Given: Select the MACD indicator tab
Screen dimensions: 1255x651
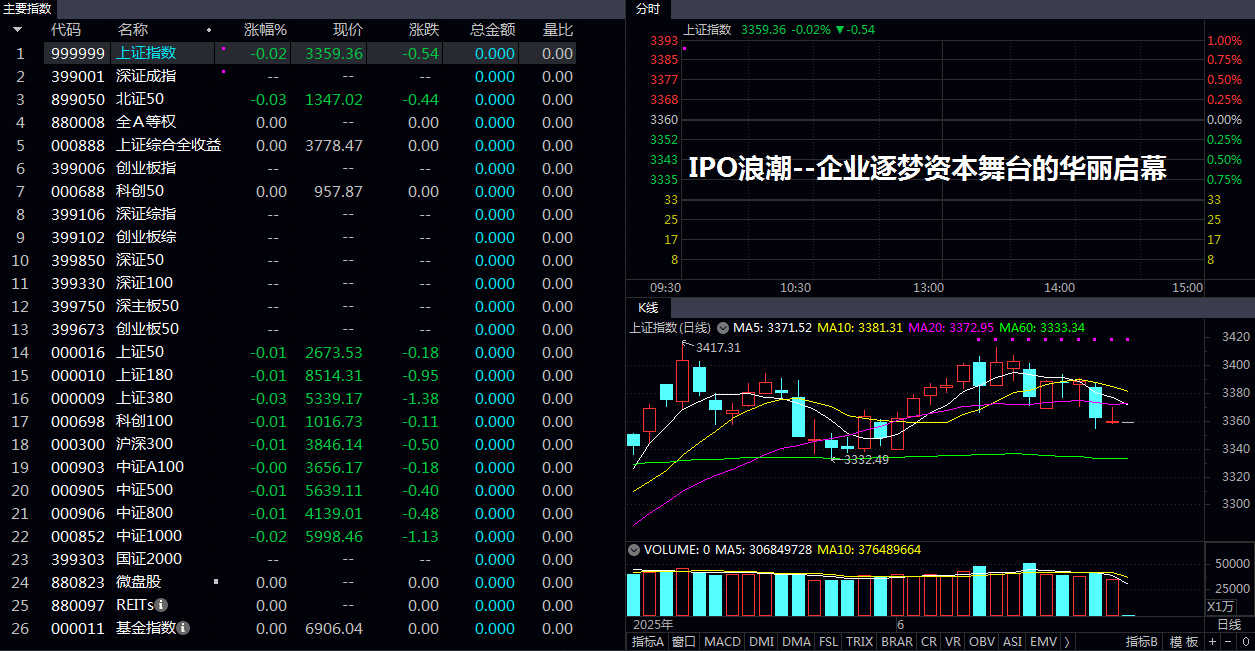Looking at the screenshot, I should 722,642.
